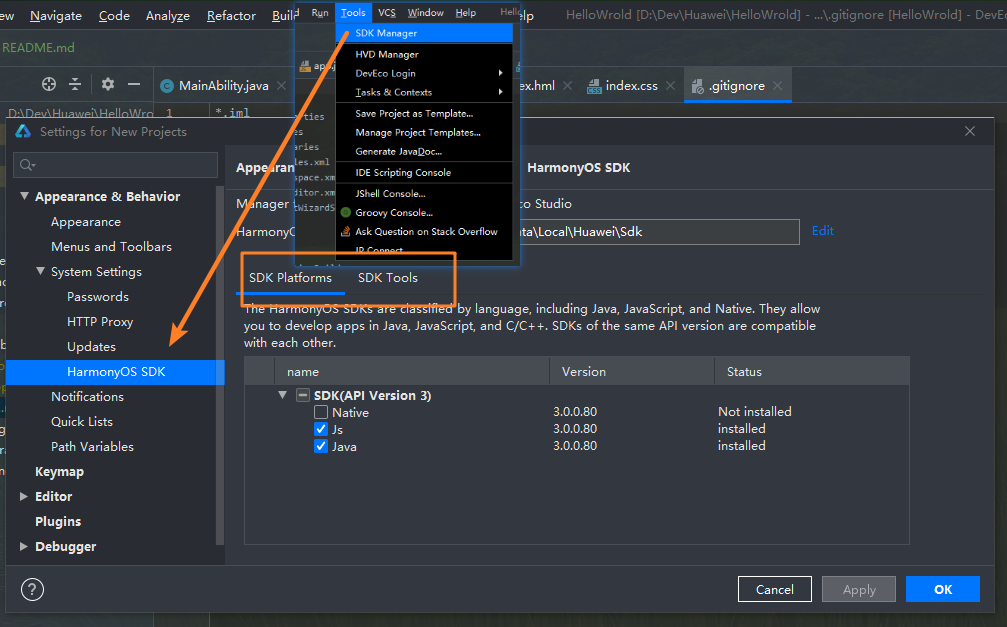Expand the Editor settings node
This screenshot has height=627, width=1007.
[x=24, y=496]
